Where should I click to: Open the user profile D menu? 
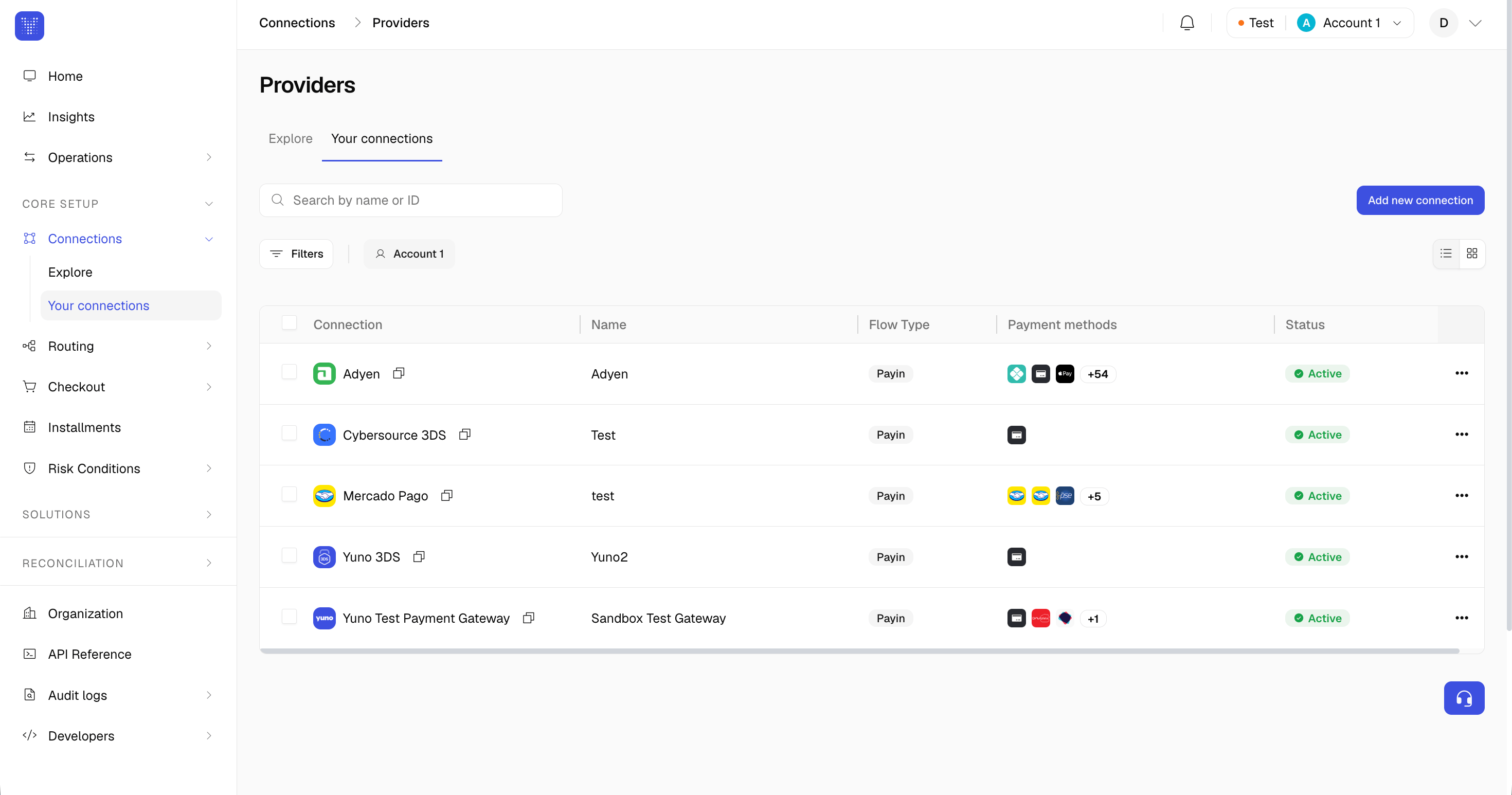(1456, 23)
